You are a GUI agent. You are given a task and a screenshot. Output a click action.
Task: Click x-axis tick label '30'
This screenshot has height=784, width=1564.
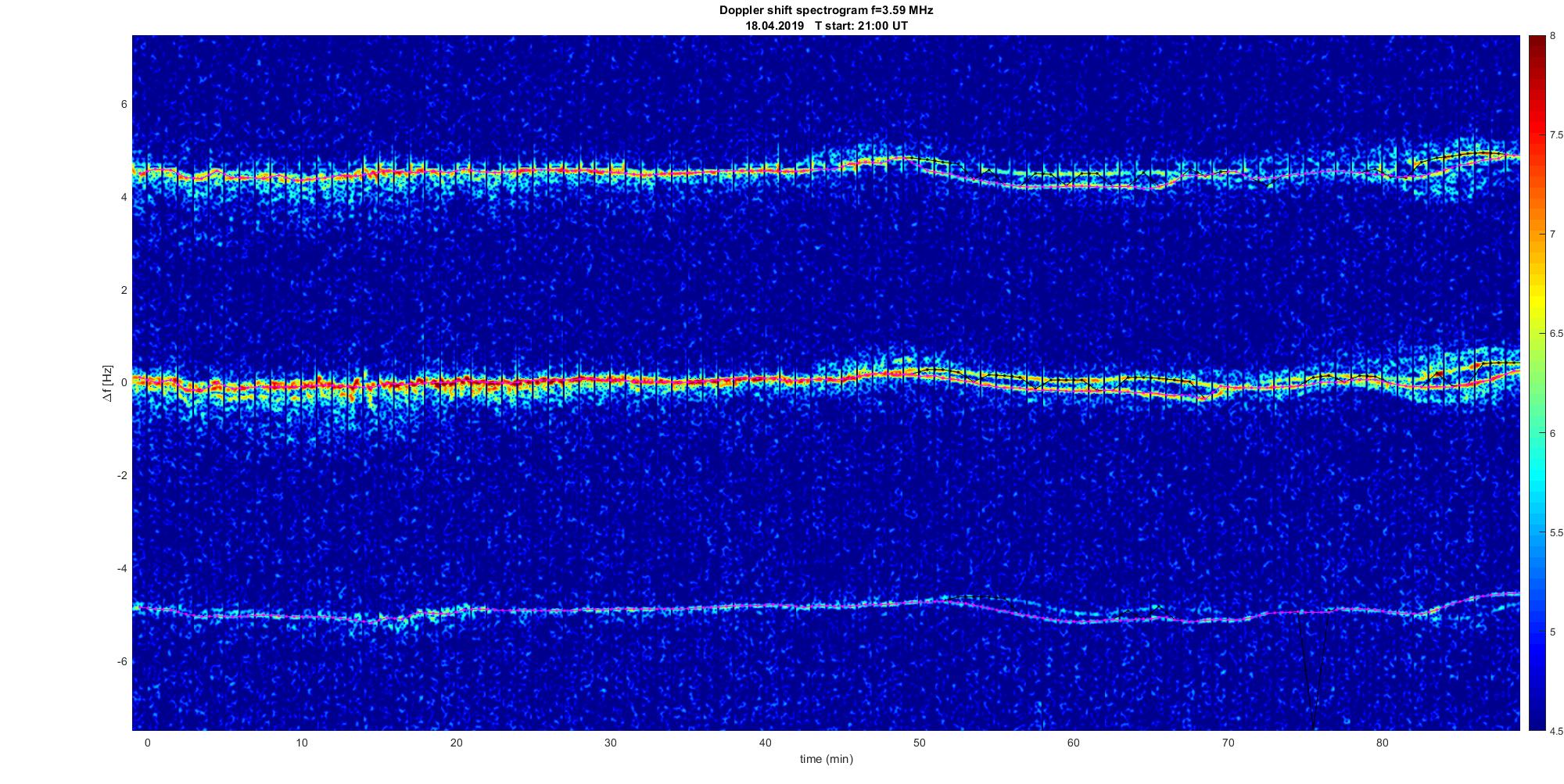(611, 743)
